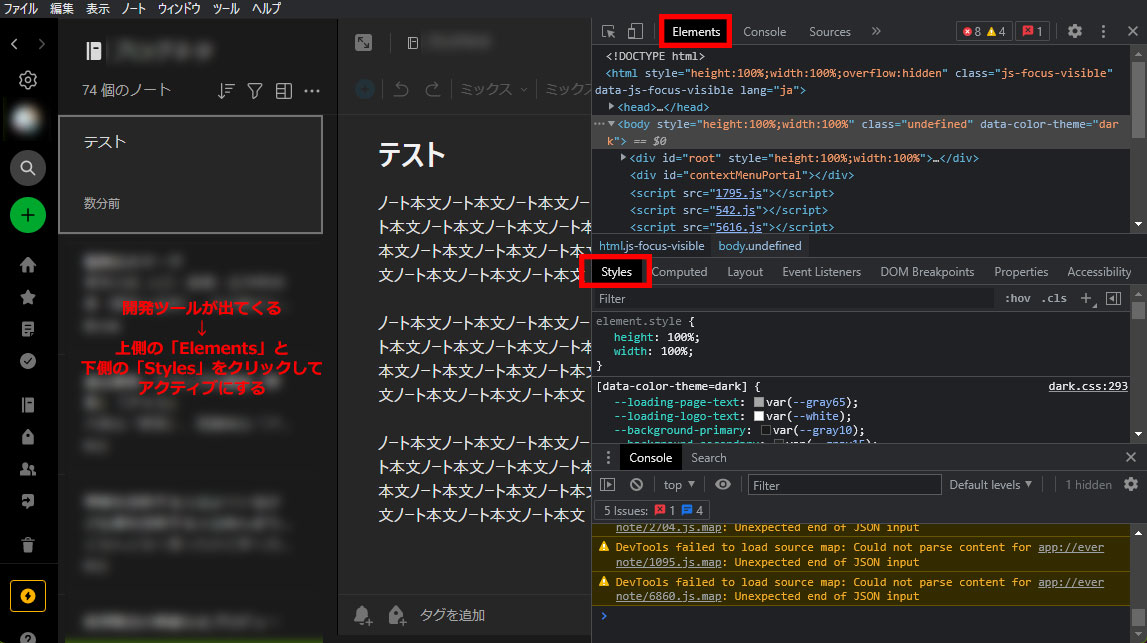Toggle :hov pseudo-class pane in Styles
This screenshot has height=643, width=1147.
click(1017, 298)
